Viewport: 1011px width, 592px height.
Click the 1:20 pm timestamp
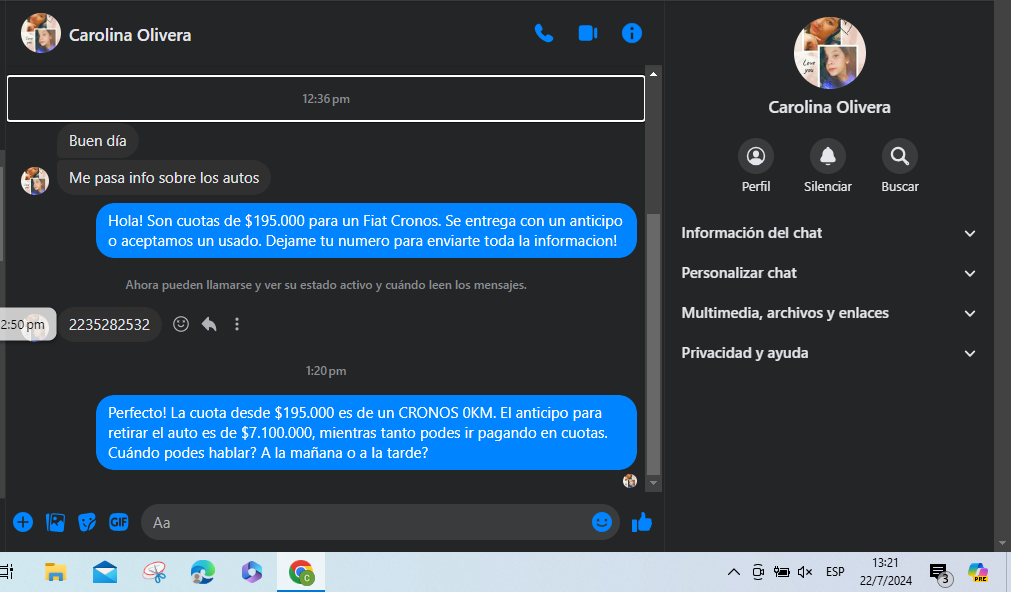click(x=326, y=371)
